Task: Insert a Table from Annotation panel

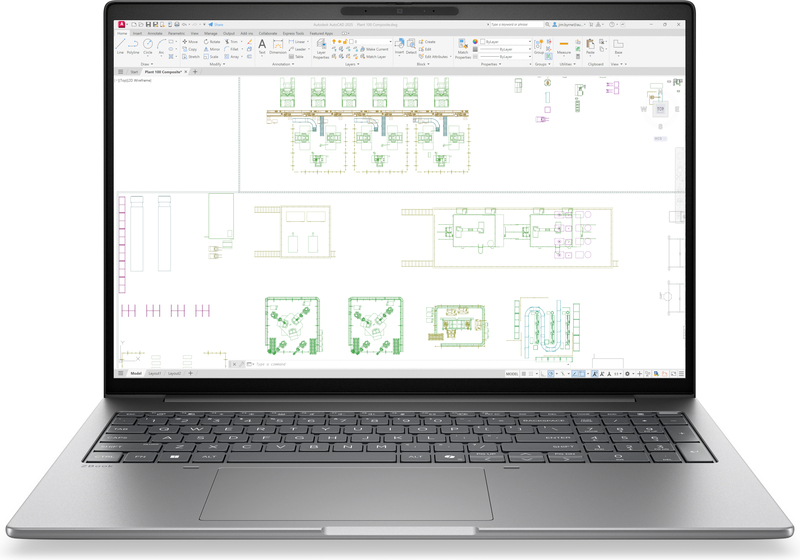Action: (296, 57)
